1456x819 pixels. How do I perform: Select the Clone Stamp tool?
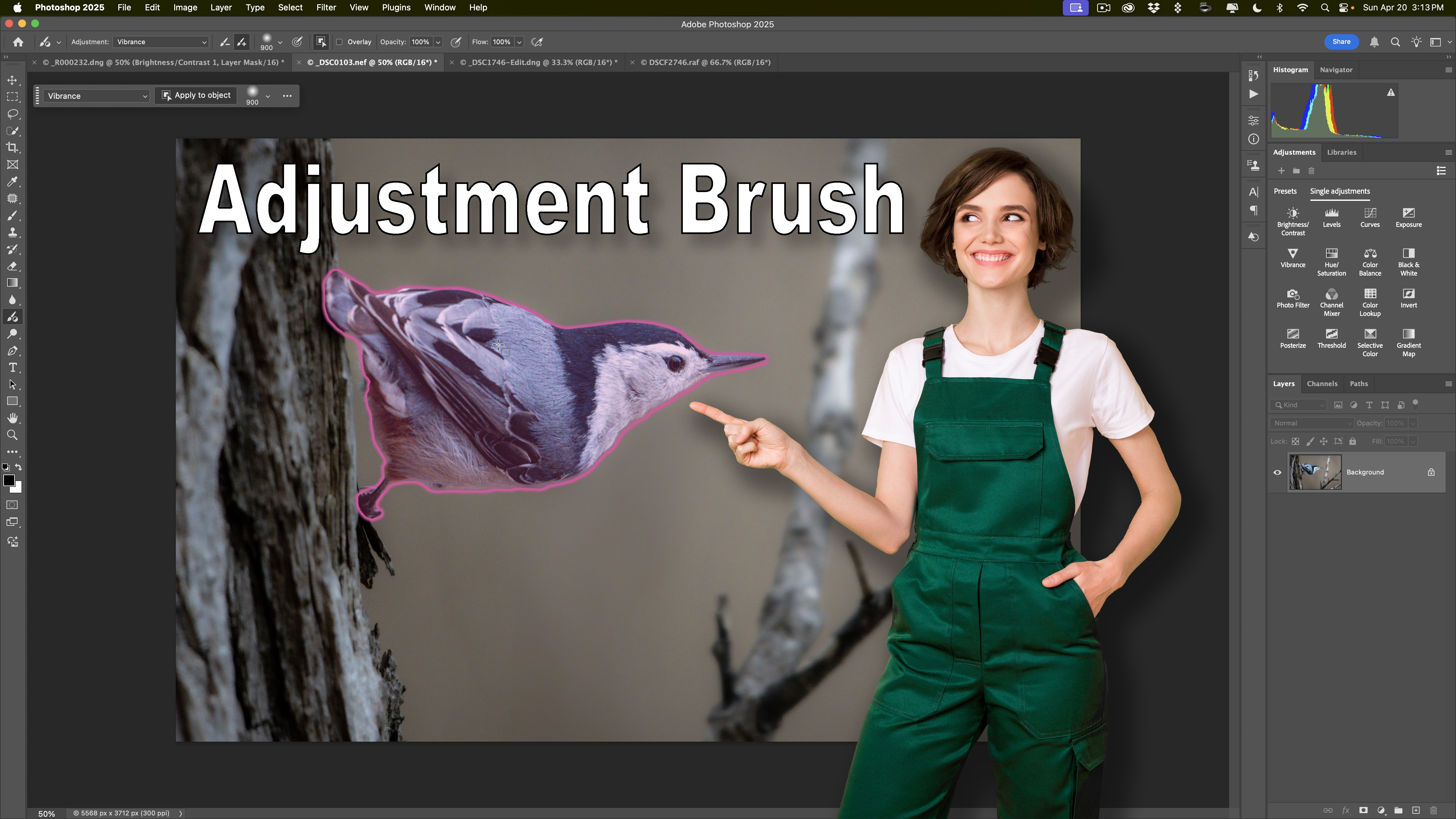[12, 232]
